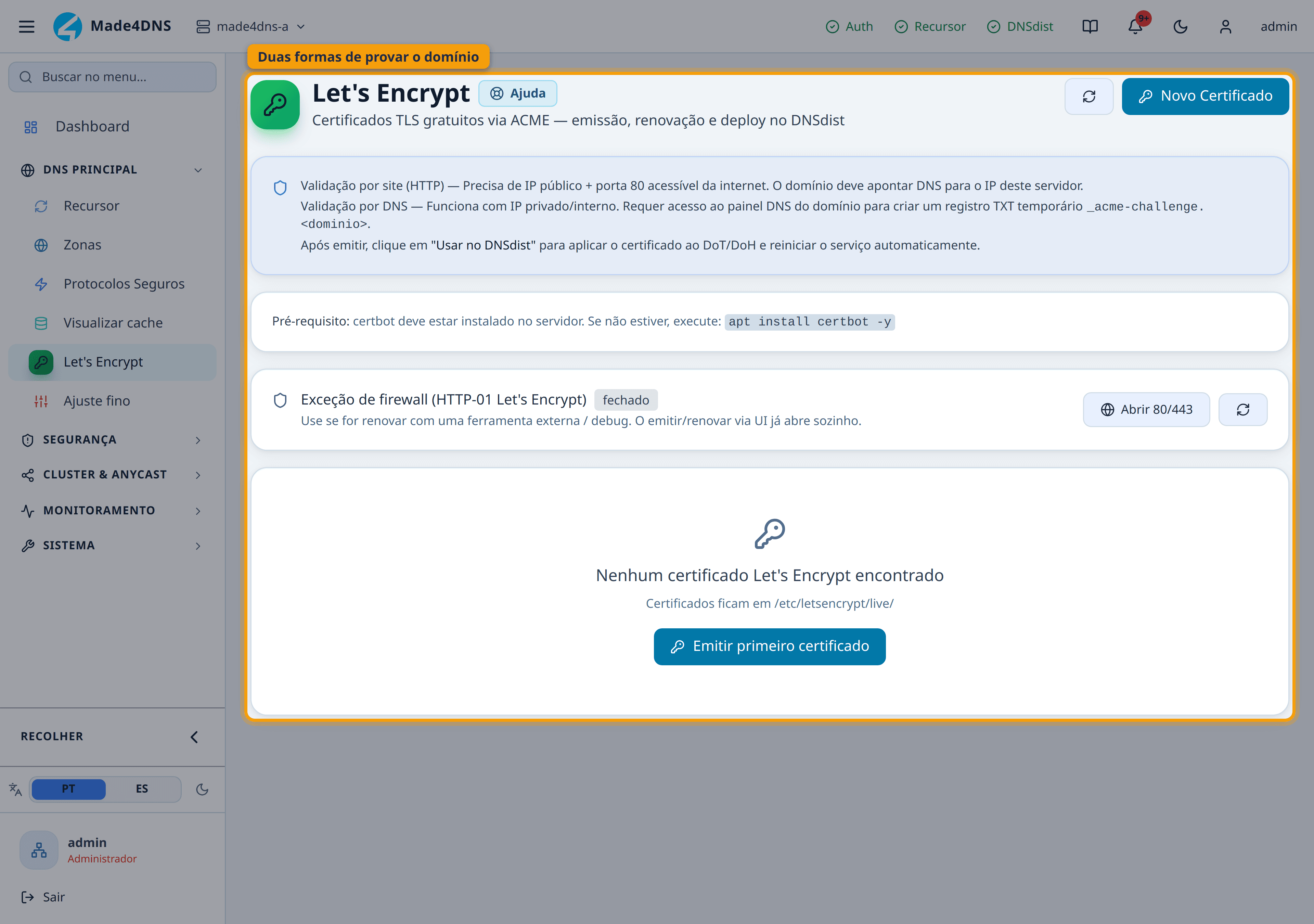Click the large key icon in empty state
Screen dimensions: 1314x924
pos(770,534)
